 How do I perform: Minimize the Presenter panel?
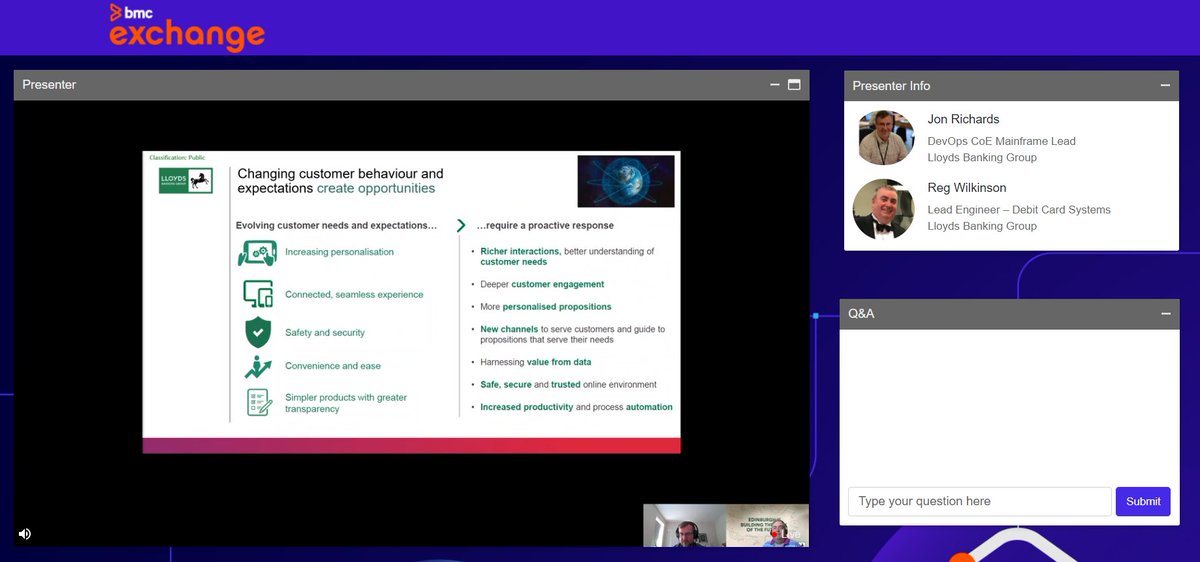click(775, 85)
